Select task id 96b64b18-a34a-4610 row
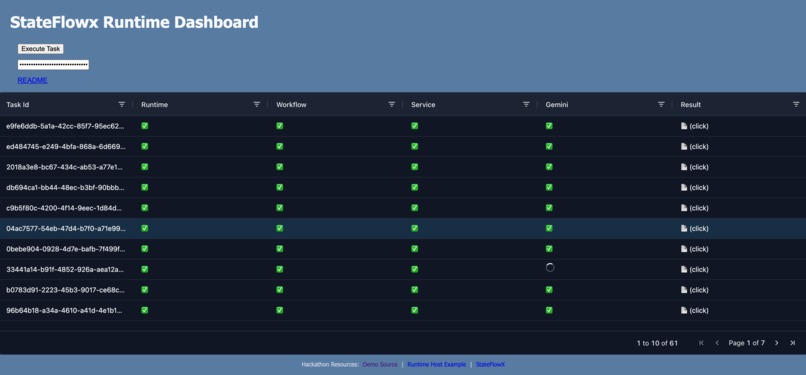The height and width of the screenshot is (375, 806). [x=403, y=310]
